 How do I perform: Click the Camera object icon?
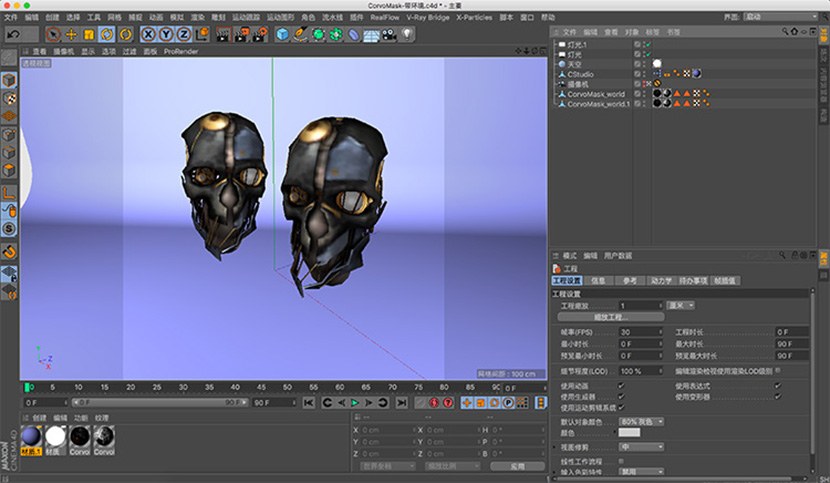click(x=389, y=34)
